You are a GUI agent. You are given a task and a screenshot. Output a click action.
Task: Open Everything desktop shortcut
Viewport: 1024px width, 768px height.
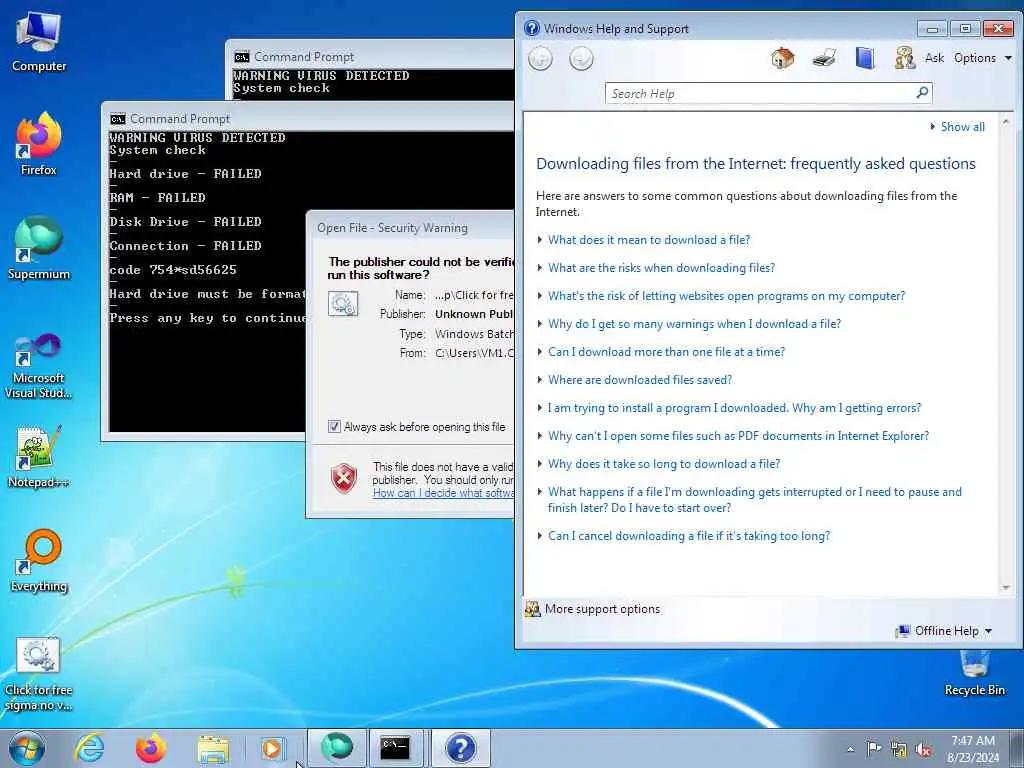[39, 562]
